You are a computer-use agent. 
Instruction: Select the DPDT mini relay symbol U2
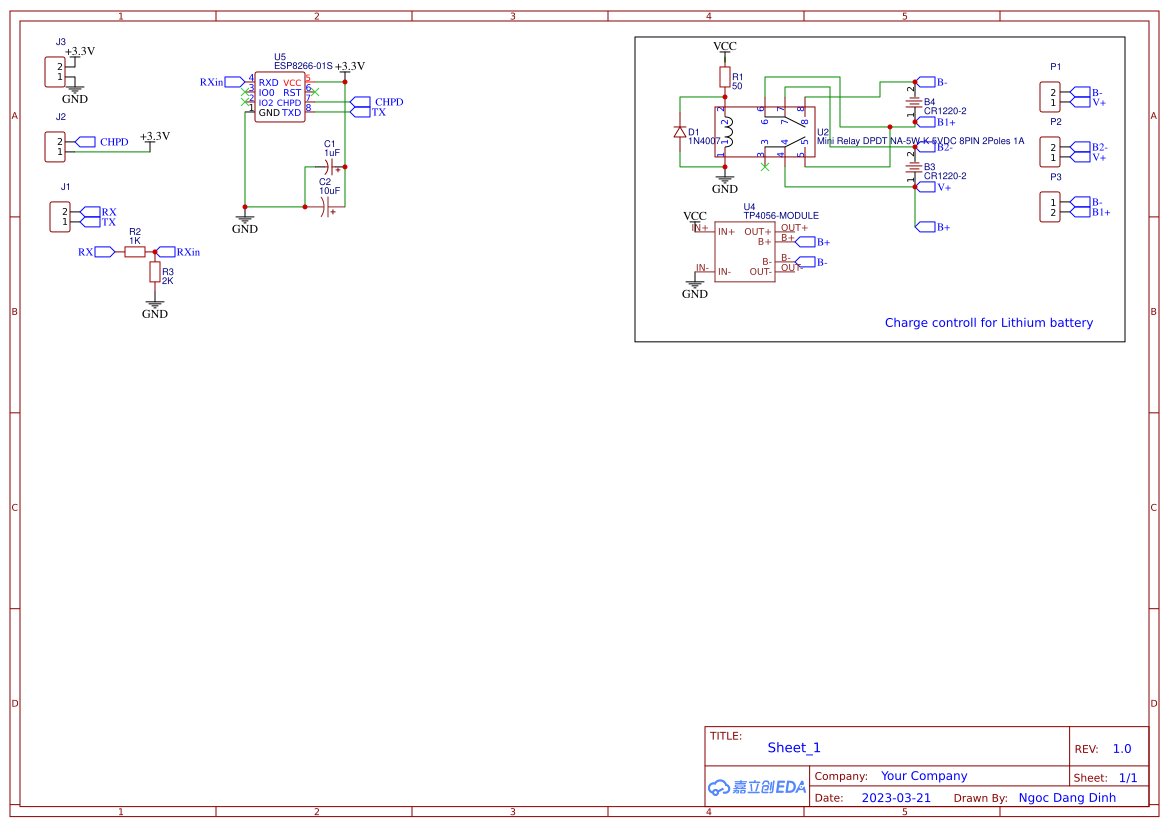tap(765, 131)
